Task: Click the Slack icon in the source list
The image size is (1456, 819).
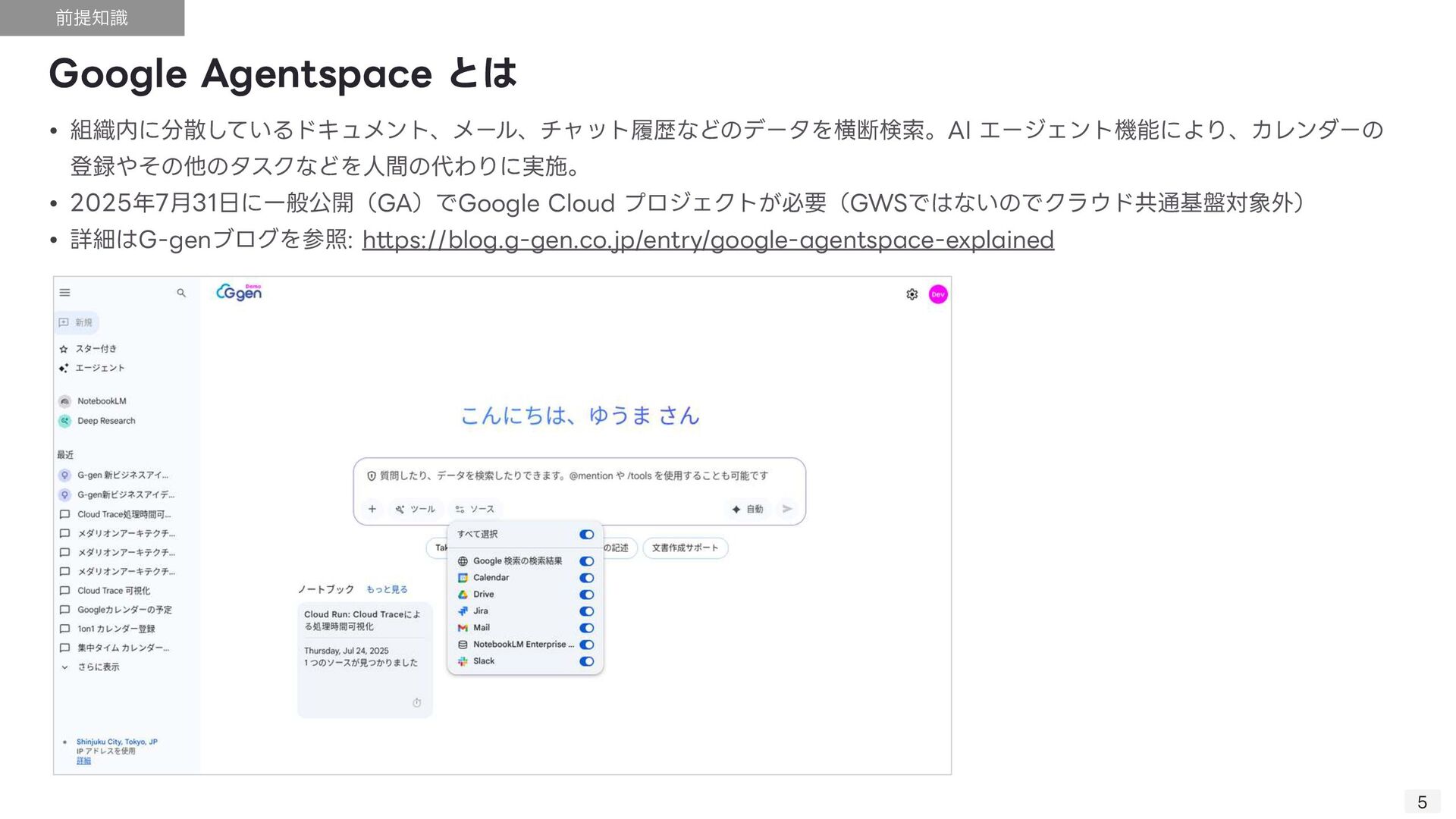Action: [x=463, y=661]
